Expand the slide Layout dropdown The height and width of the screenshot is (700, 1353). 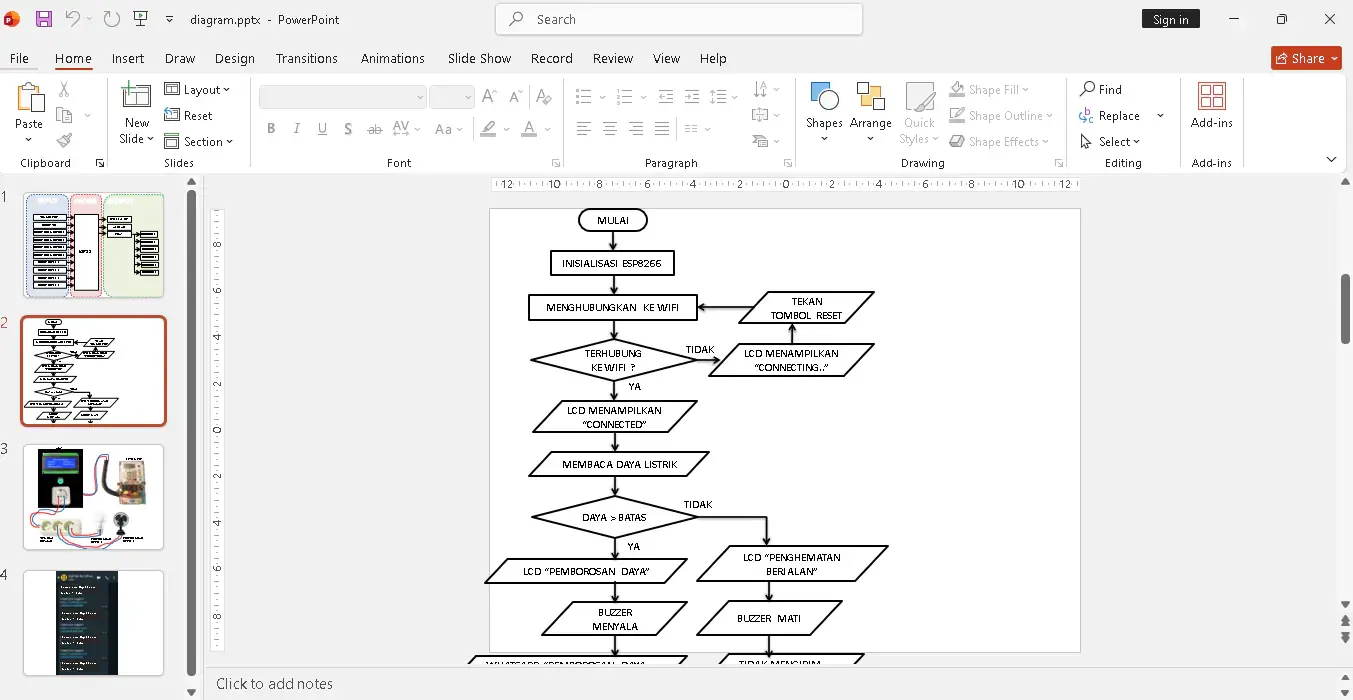(x=198, y=90)
